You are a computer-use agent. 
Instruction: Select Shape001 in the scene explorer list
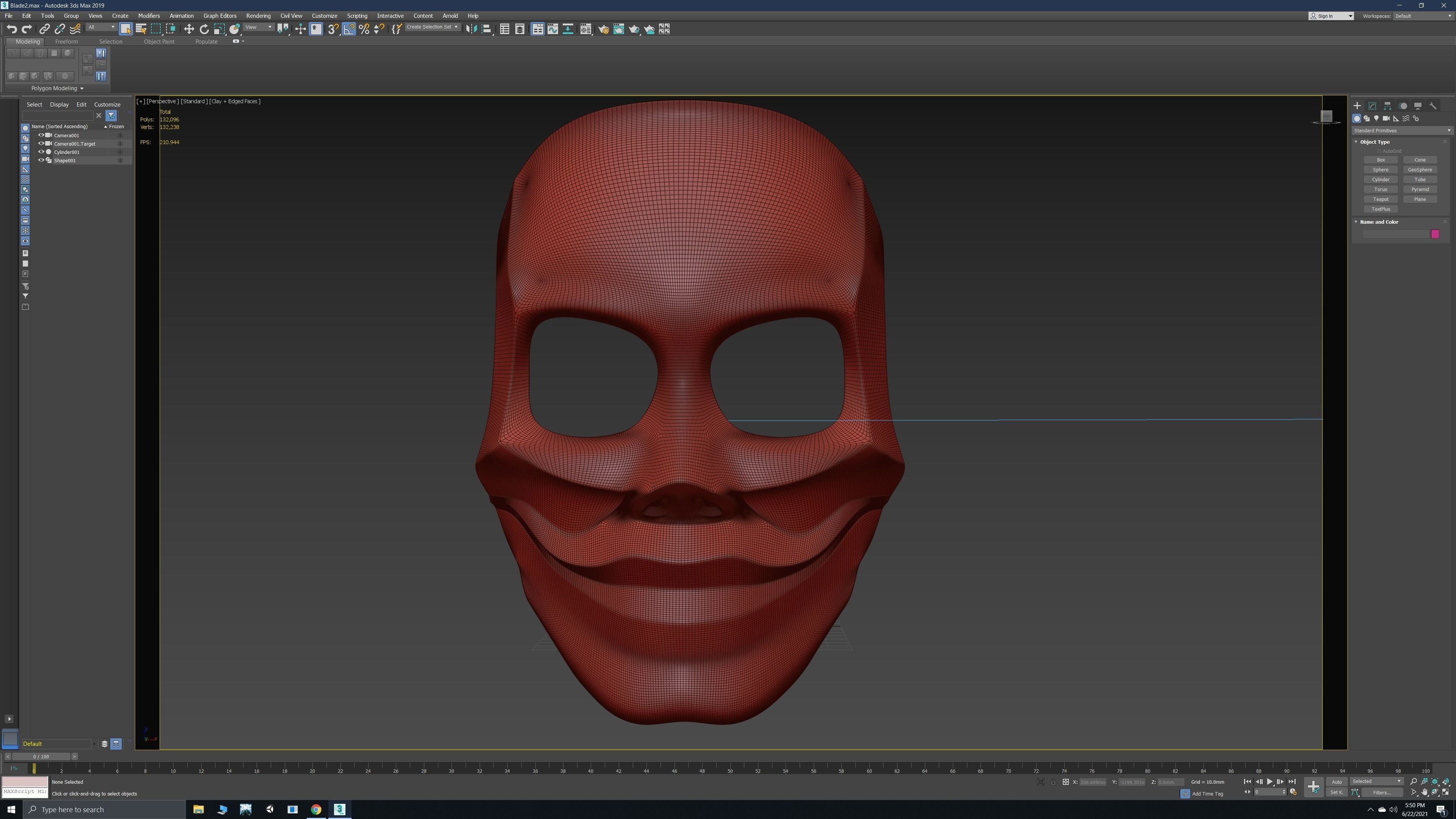(65, 160)
